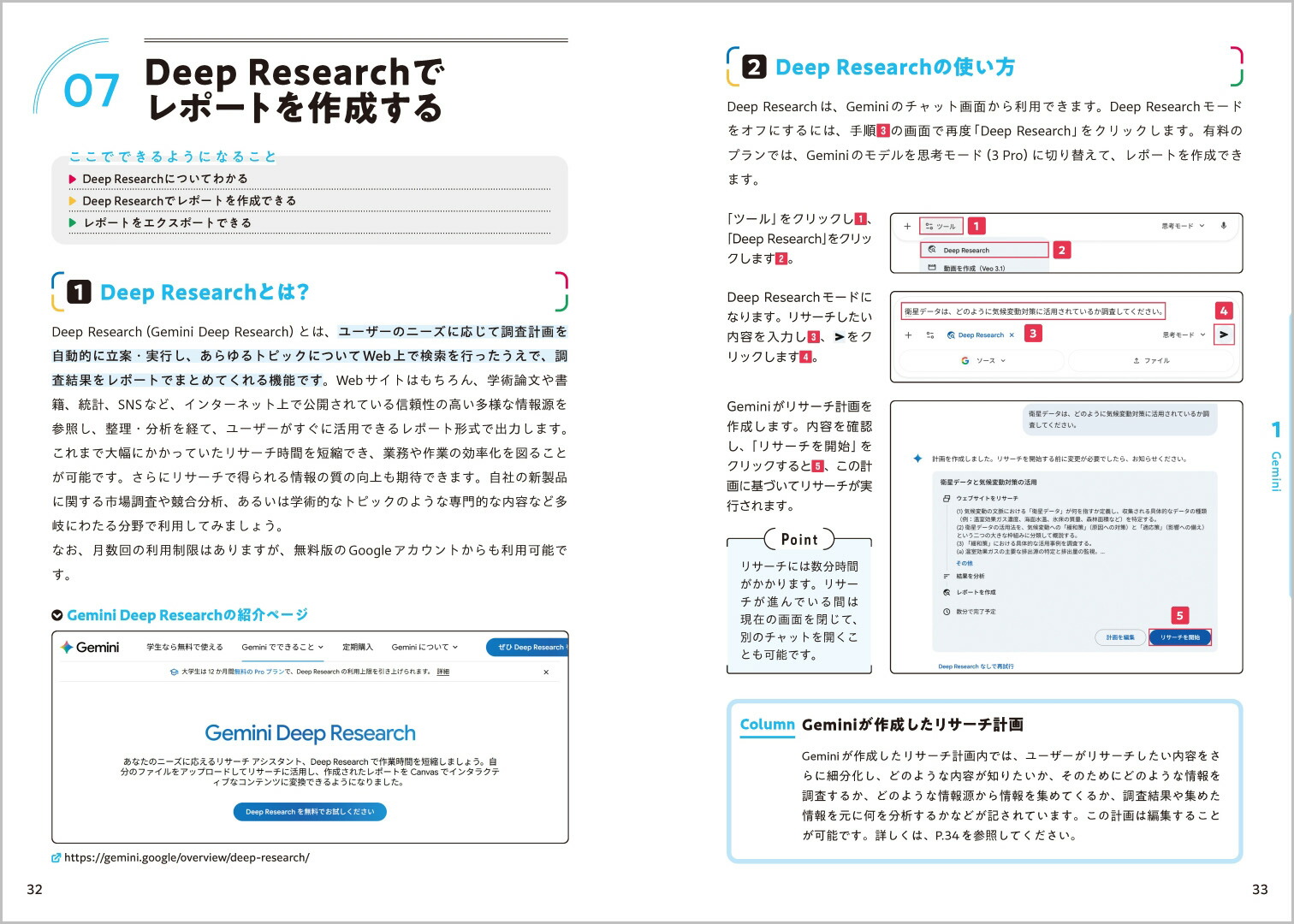Close the student plan banner with x
Image resolution: width=1294 pixels, height=924 pixels.
click(x=546, y=672)
